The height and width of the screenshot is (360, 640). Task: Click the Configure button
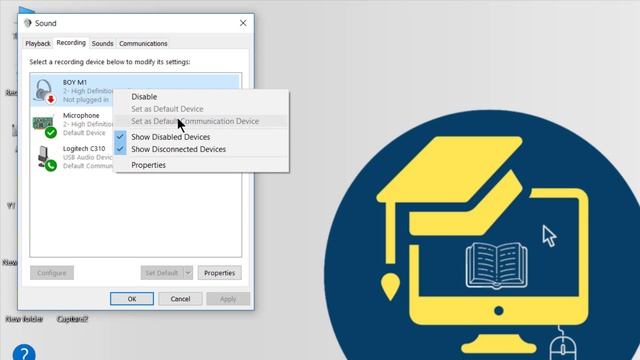tap(52, 273)
